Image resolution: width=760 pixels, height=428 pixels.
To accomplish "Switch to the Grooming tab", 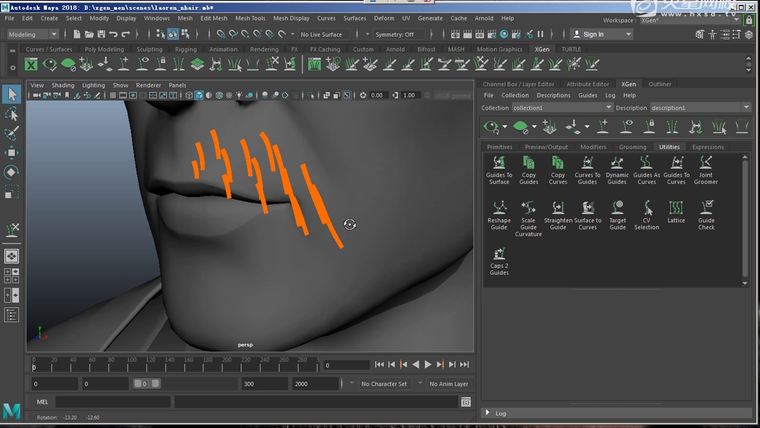I will tap(632, 147).
